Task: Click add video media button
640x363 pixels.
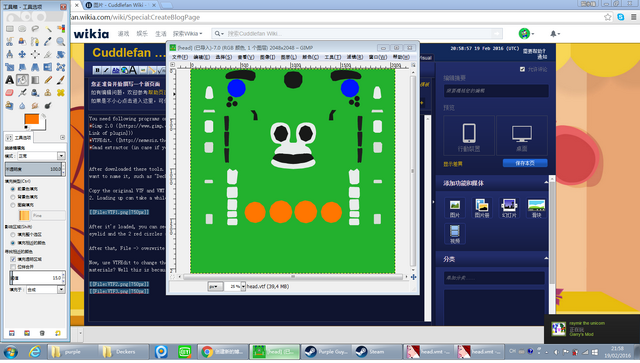Action: pos(455,234)
